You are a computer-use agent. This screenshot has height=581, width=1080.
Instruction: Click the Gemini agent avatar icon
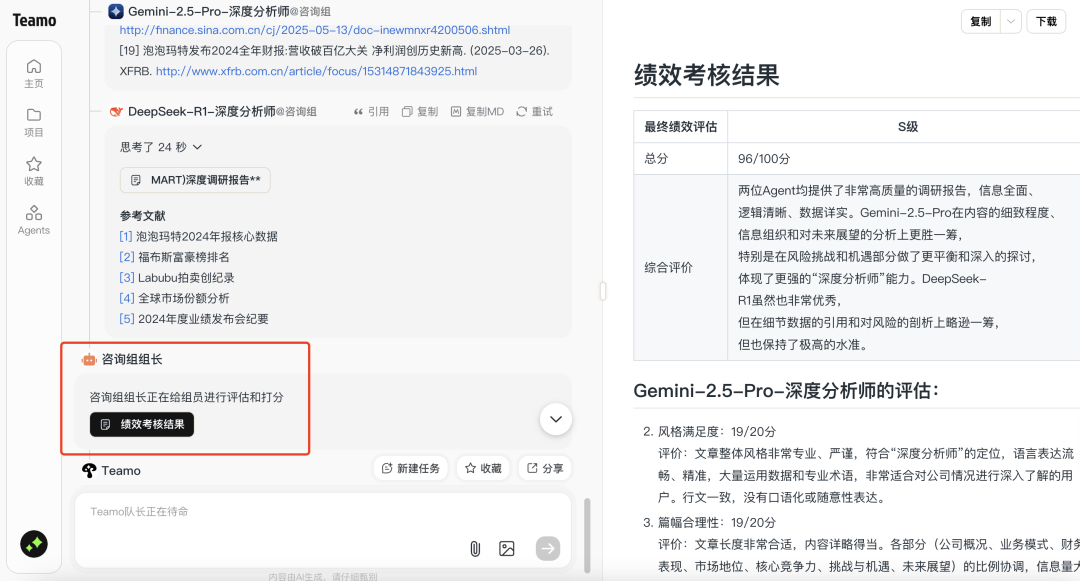coord(116,11)
